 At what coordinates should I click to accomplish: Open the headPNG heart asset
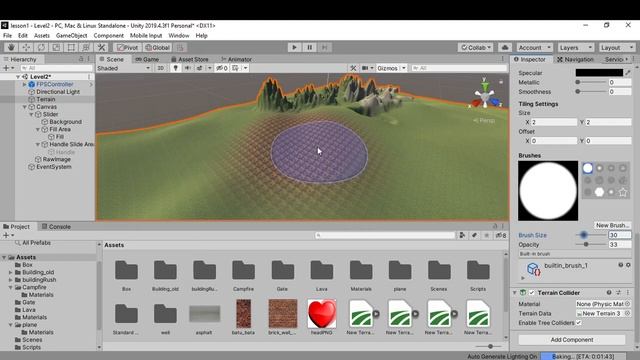pos(322,313)
